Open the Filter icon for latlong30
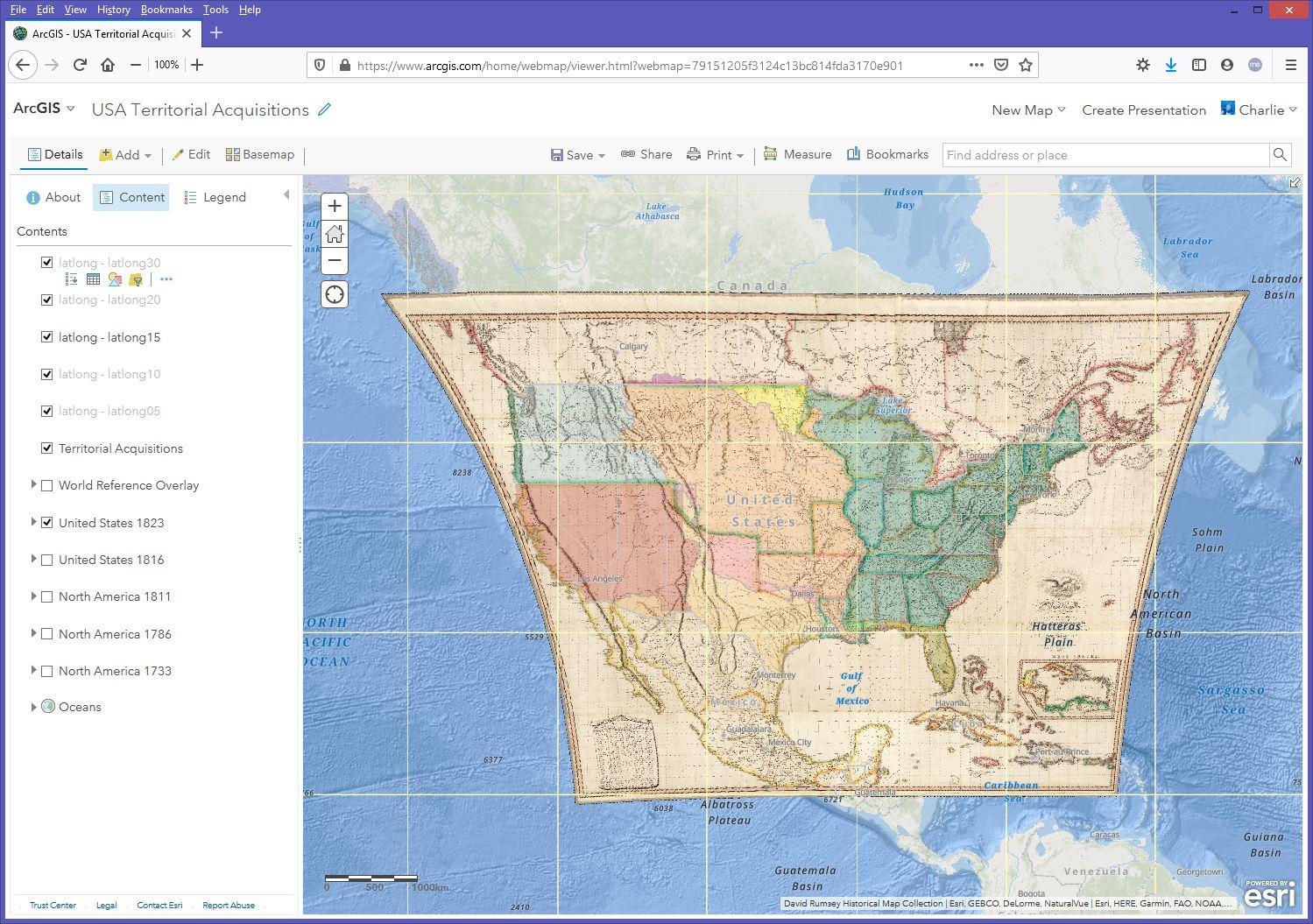1313x924 pixels. click(136, 279)
